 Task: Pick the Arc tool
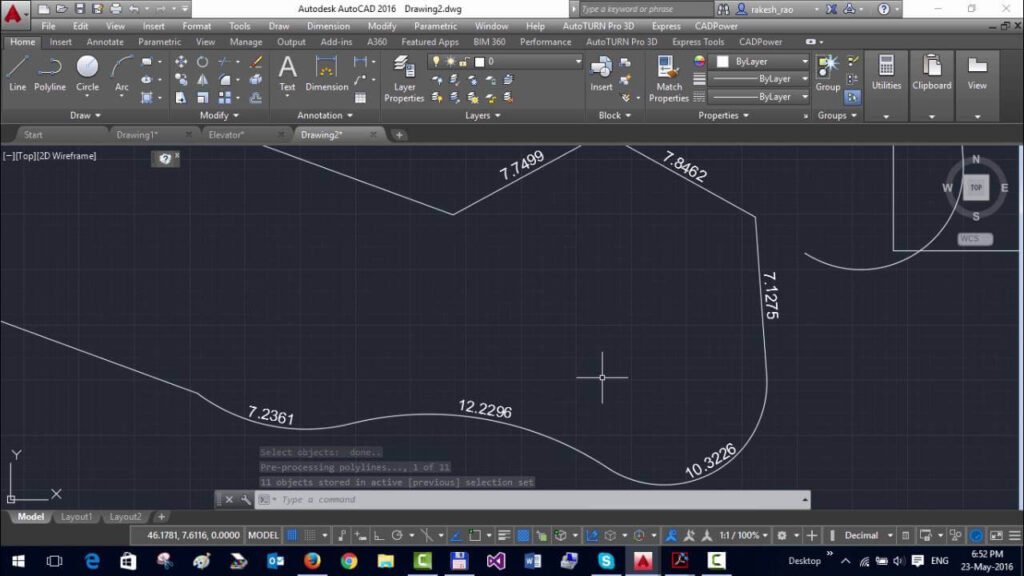pos(121,73)
